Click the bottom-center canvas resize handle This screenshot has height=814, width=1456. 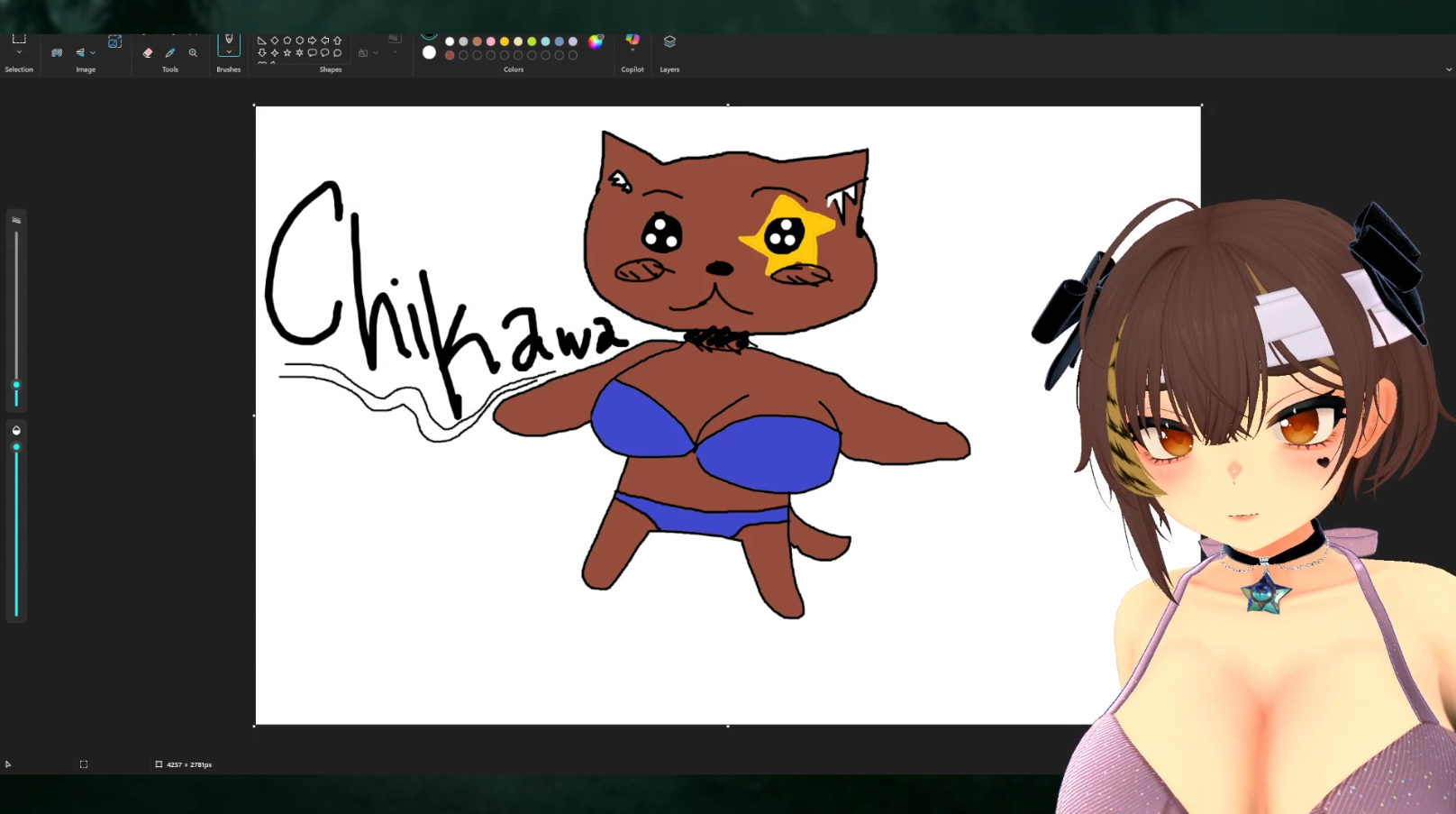tap(728, 726)
